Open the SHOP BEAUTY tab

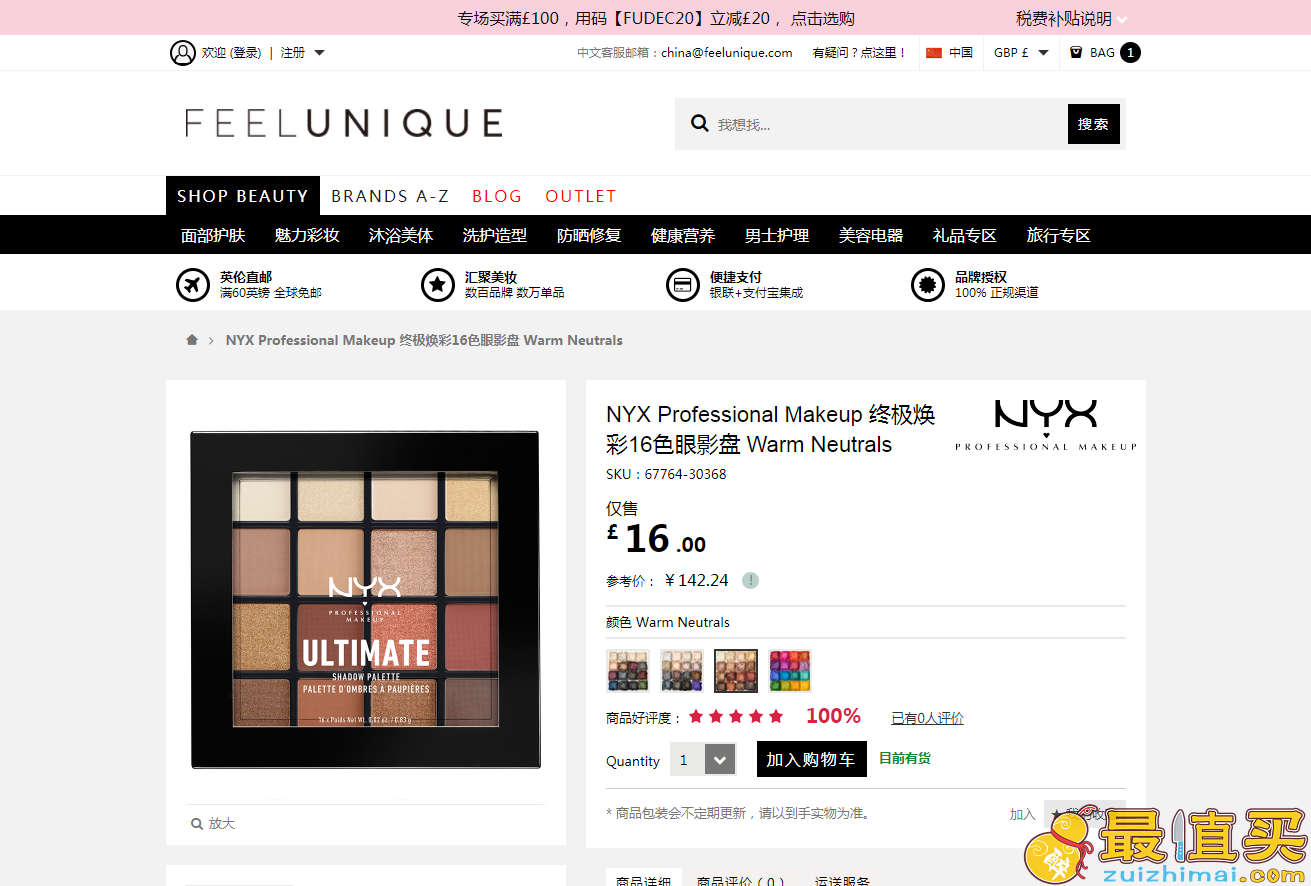(x=243, y=196)
